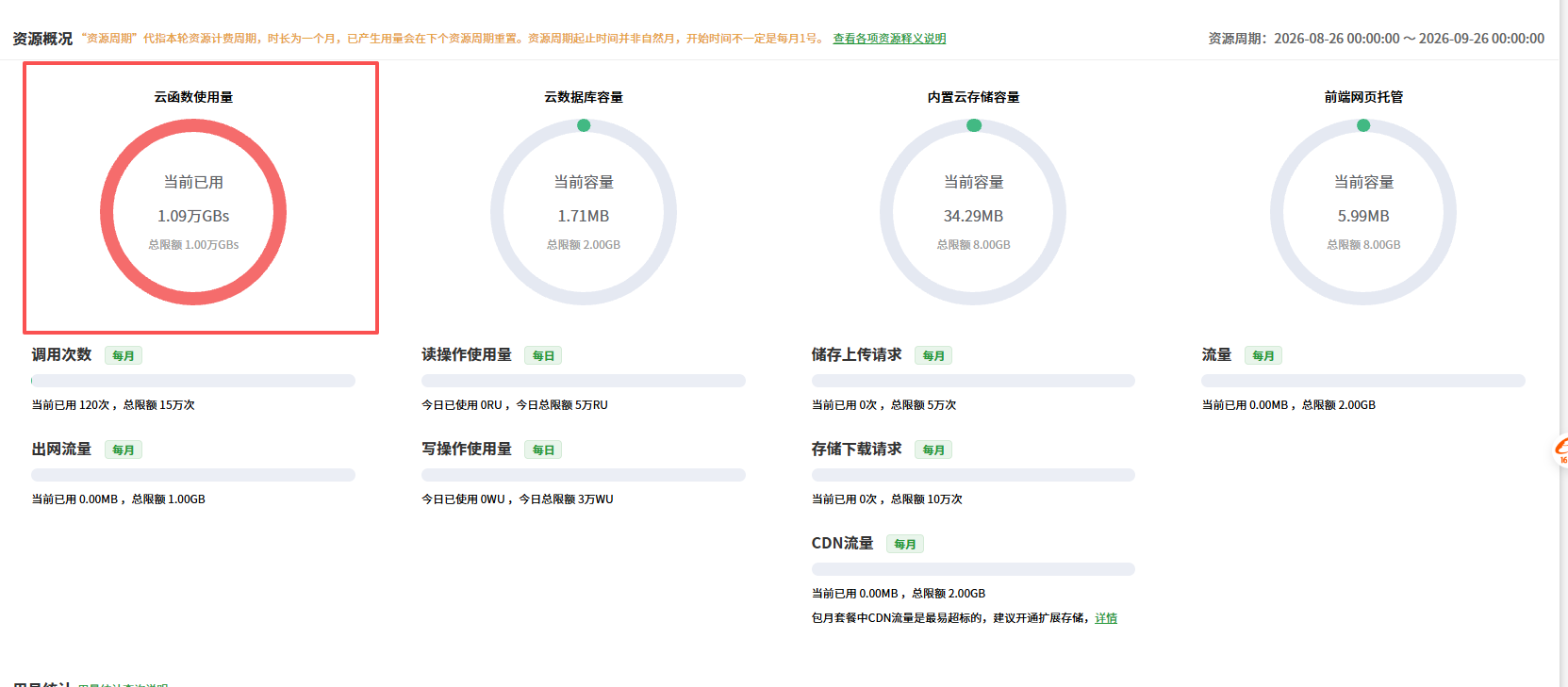
Task: Click the 储存上传请求 progress bar
Action: pos(973,381)
